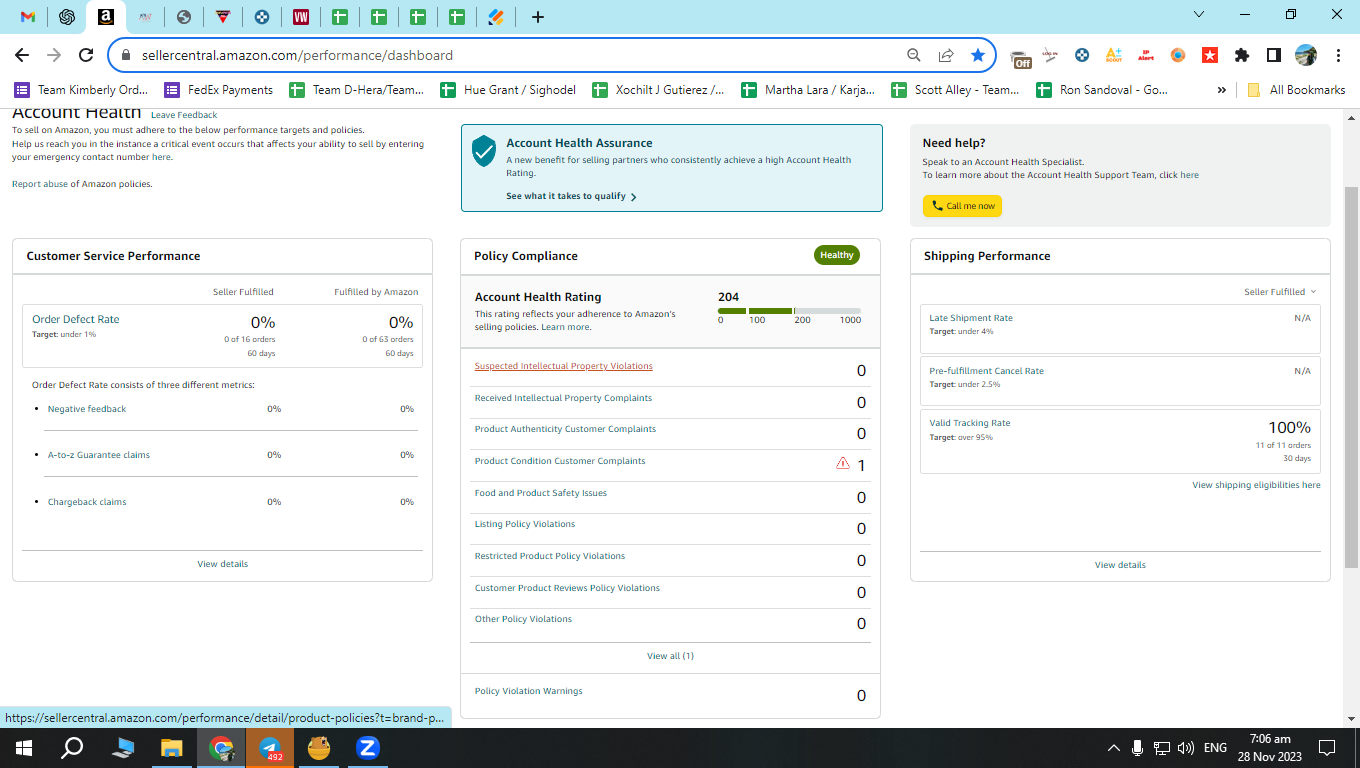1360x768 pixels.
Task: Click View all (1) policy issues
Action: click(670, 656)
